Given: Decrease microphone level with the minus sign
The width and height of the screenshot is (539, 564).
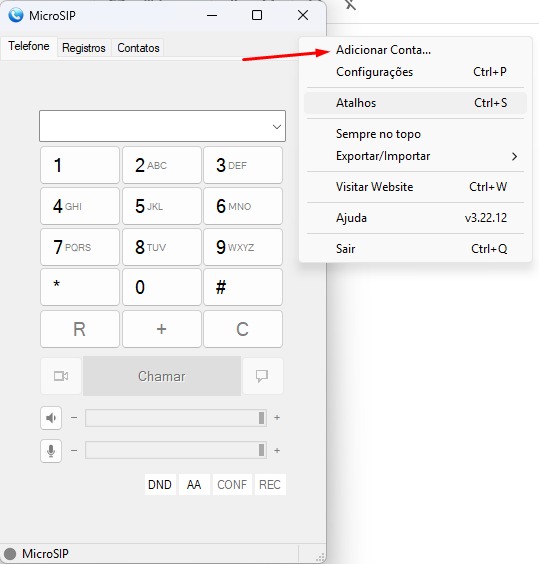Looking at the screenshot, I should 74,450.
